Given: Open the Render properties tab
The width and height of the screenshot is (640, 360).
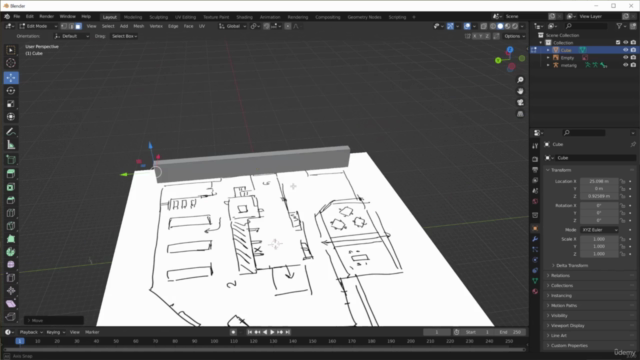Looking at the screenshot, I should (x=535, y=159).
